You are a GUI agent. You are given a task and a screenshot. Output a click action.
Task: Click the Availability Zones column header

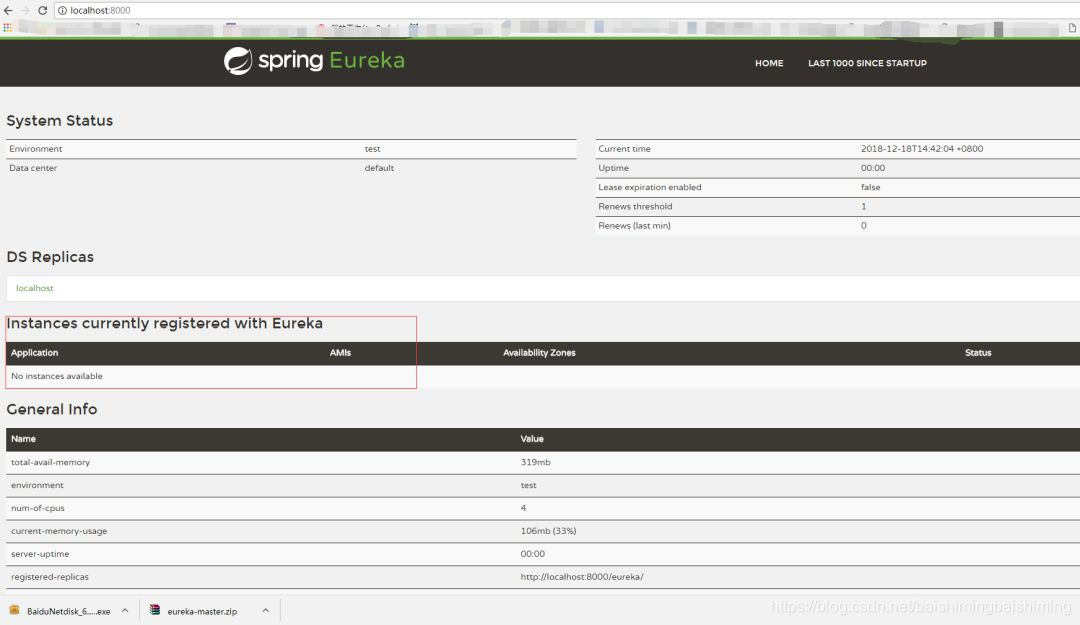(x=539, y=352)
